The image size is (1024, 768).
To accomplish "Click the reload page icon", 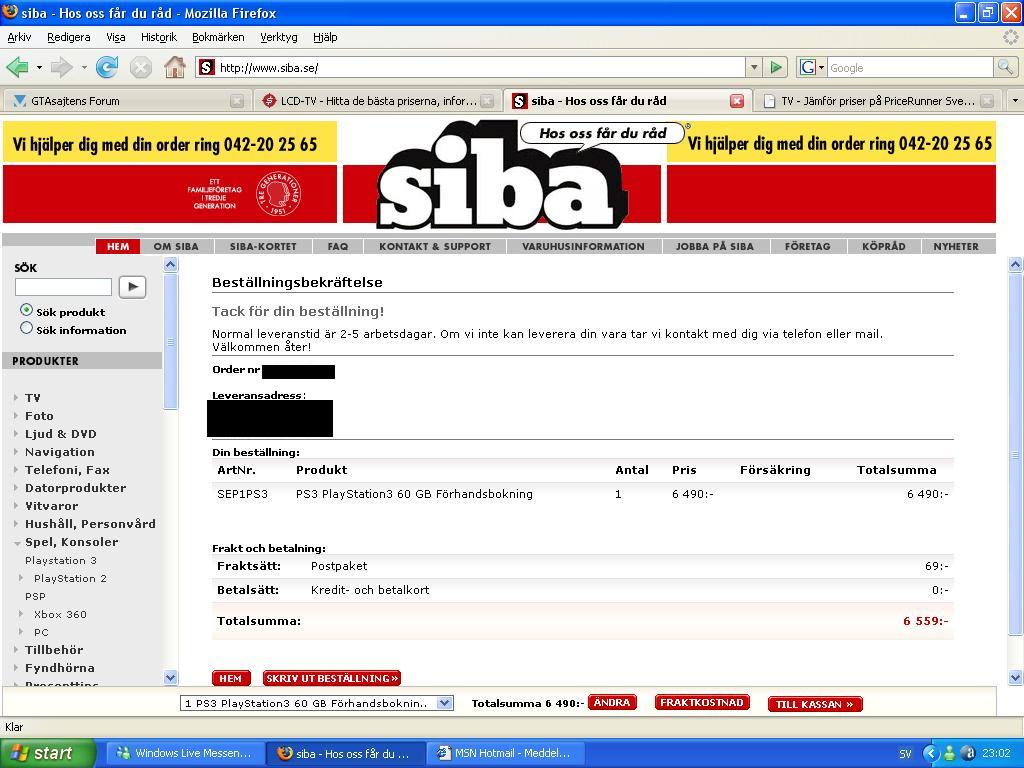I will 106,67.
